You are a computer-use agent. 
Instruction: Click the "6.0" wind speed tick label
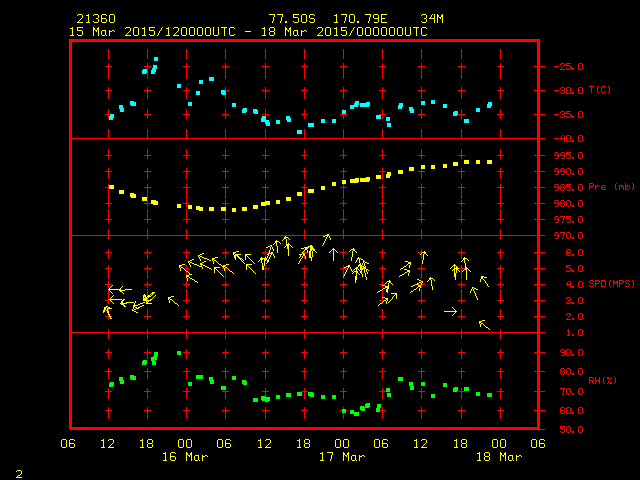(x=574, y=253)
